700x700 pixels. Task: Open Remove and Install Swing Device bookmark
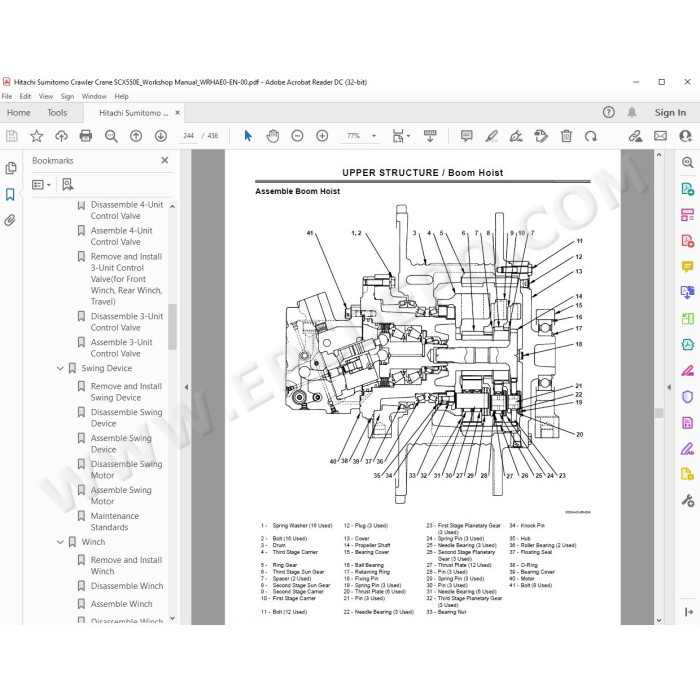(126, 392)
